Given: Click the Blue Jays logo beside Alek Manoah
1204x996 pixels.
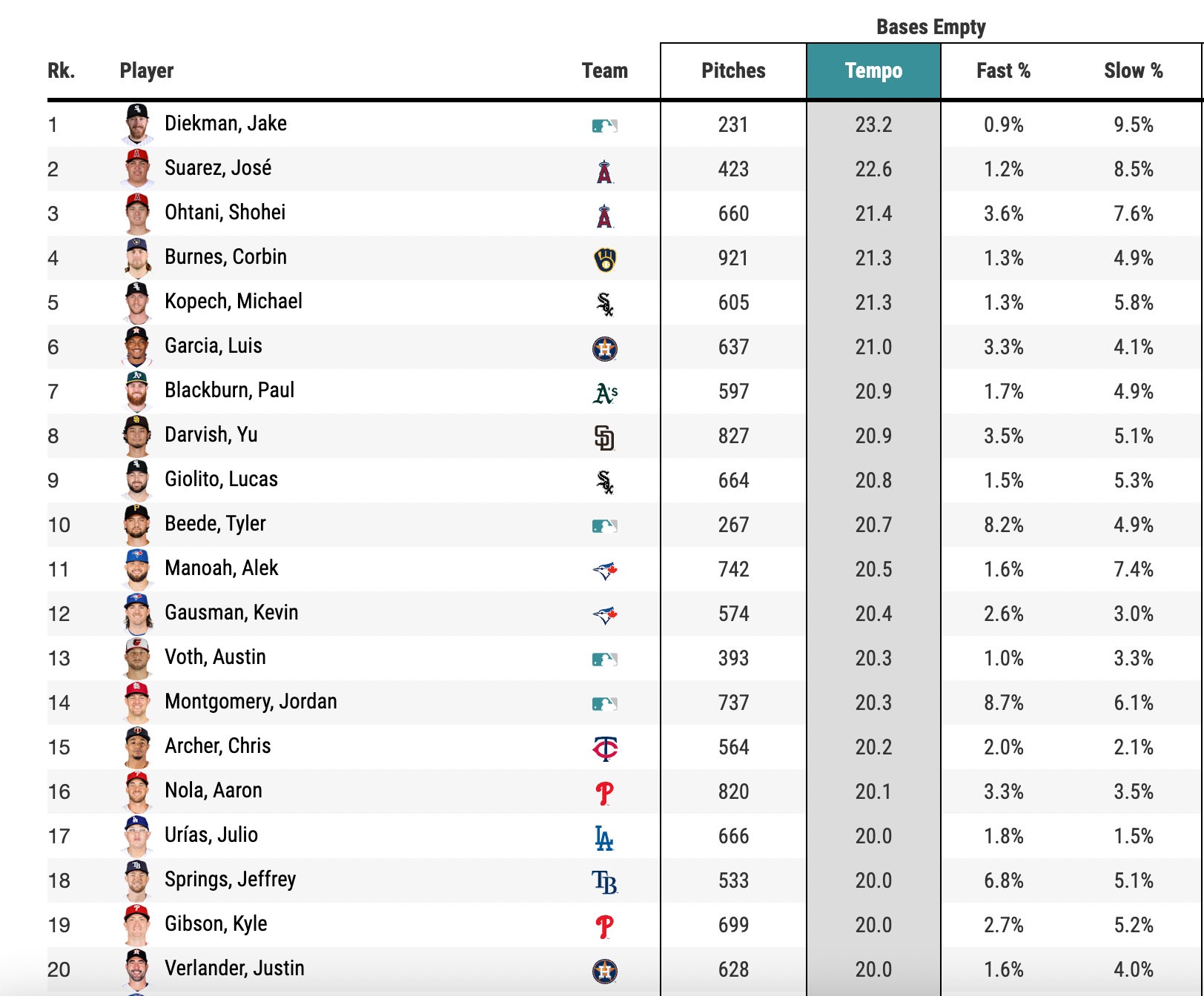Looking at the screenshot, I should (x=605, y=571).
